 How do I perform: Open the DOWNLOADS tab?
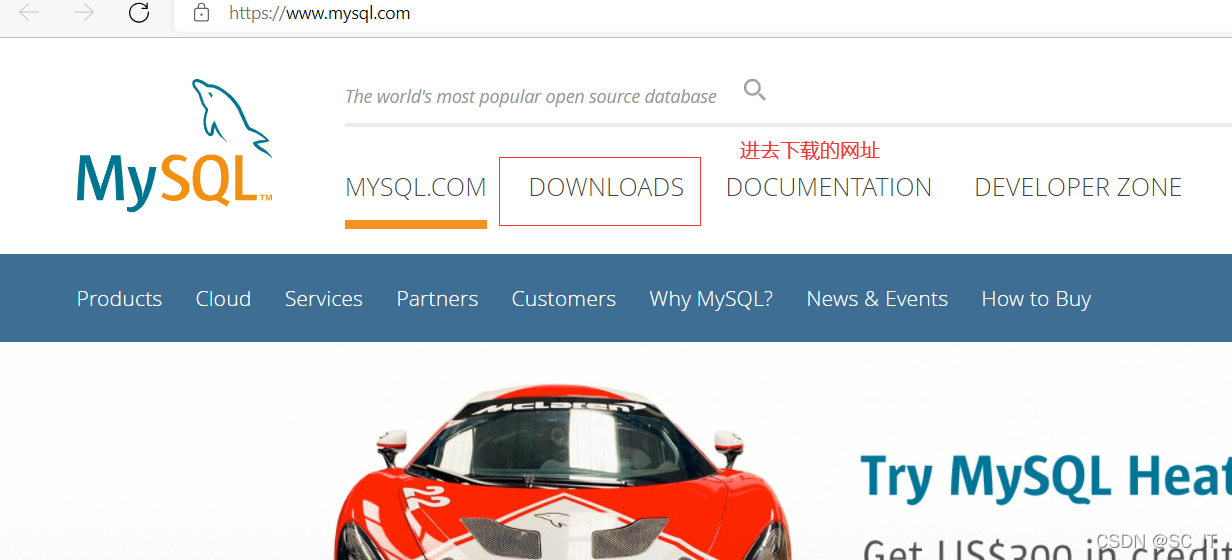click(x=606, y=187)
